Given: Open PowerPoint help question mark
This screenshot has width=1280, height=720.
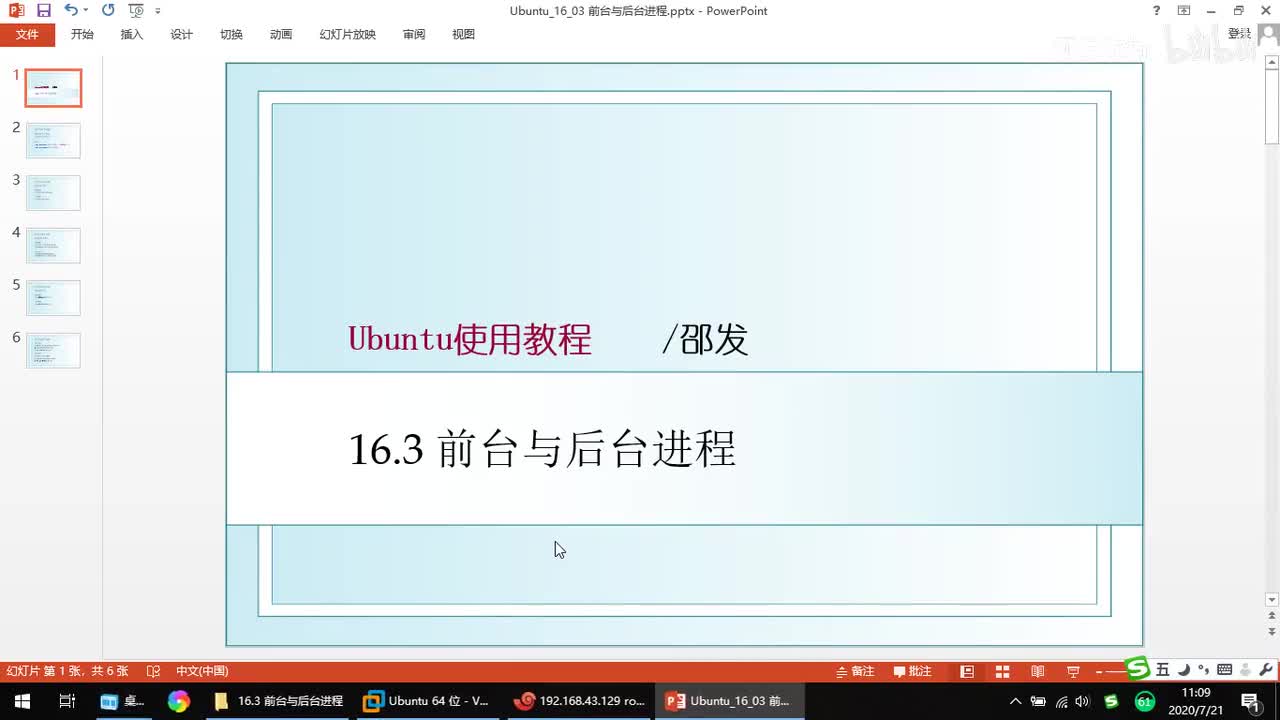Looking at the screenshot, I should 1157,10.
